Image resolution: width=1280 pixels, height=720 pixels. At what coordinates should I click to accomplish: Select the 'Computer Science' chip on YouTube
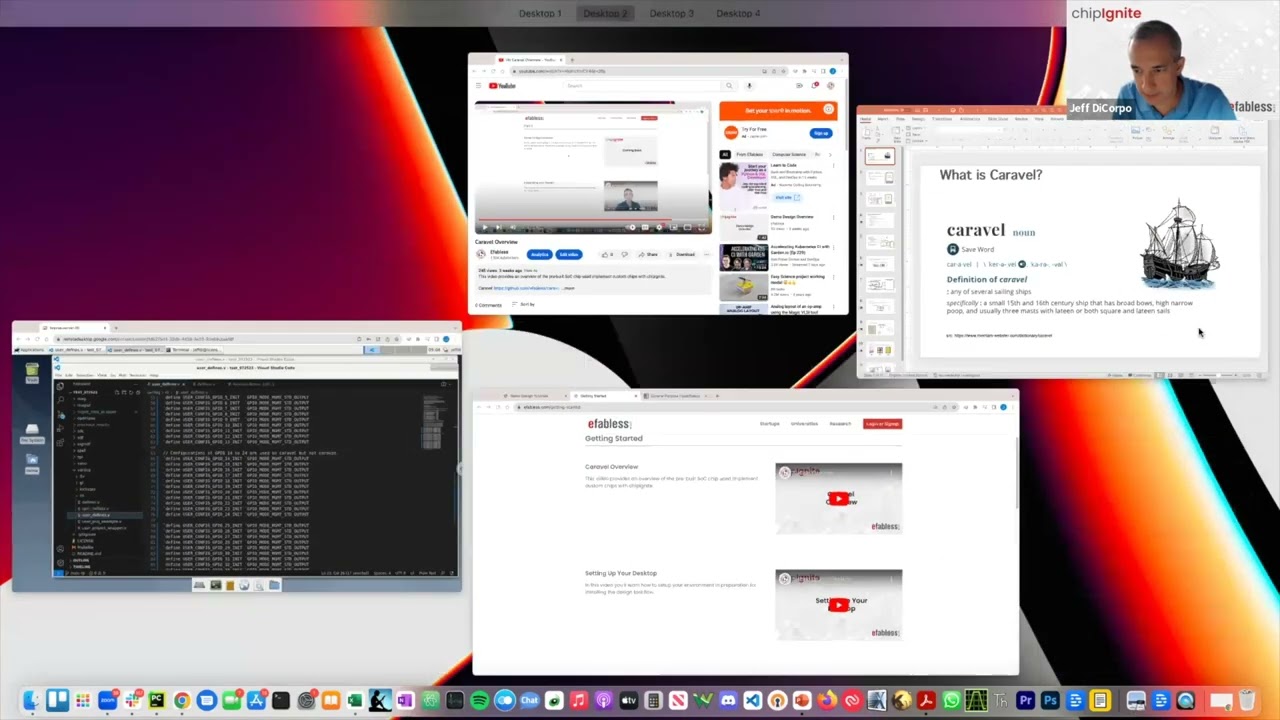pyautogui.click(x=788, y=155)
